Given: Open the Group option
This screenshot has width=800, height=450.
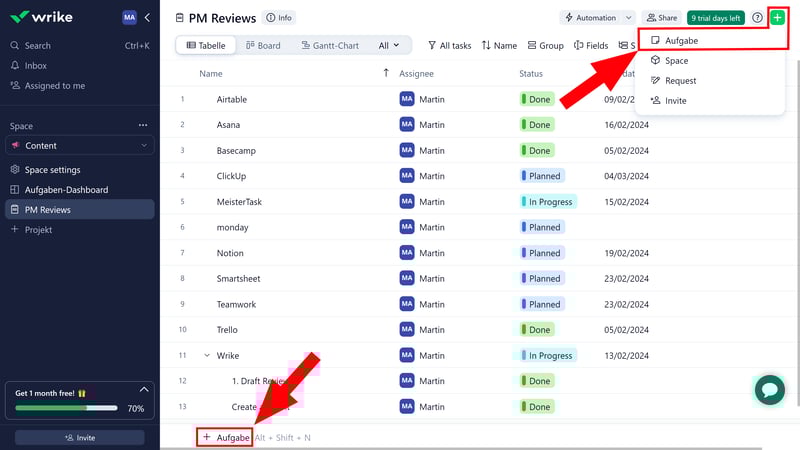Looking at the screenshot, I should pos(545,45).
